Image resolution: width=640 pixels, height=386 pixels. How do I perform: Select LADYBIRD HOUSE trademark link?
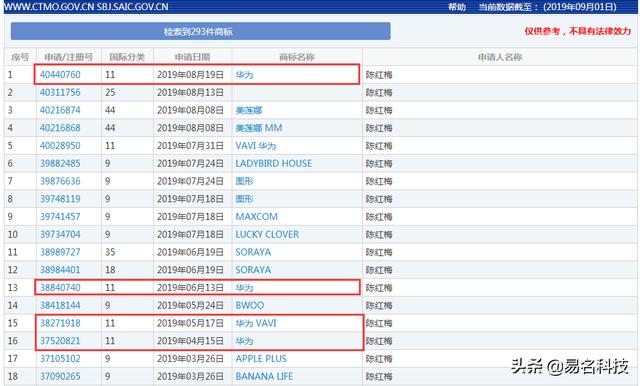273,164
